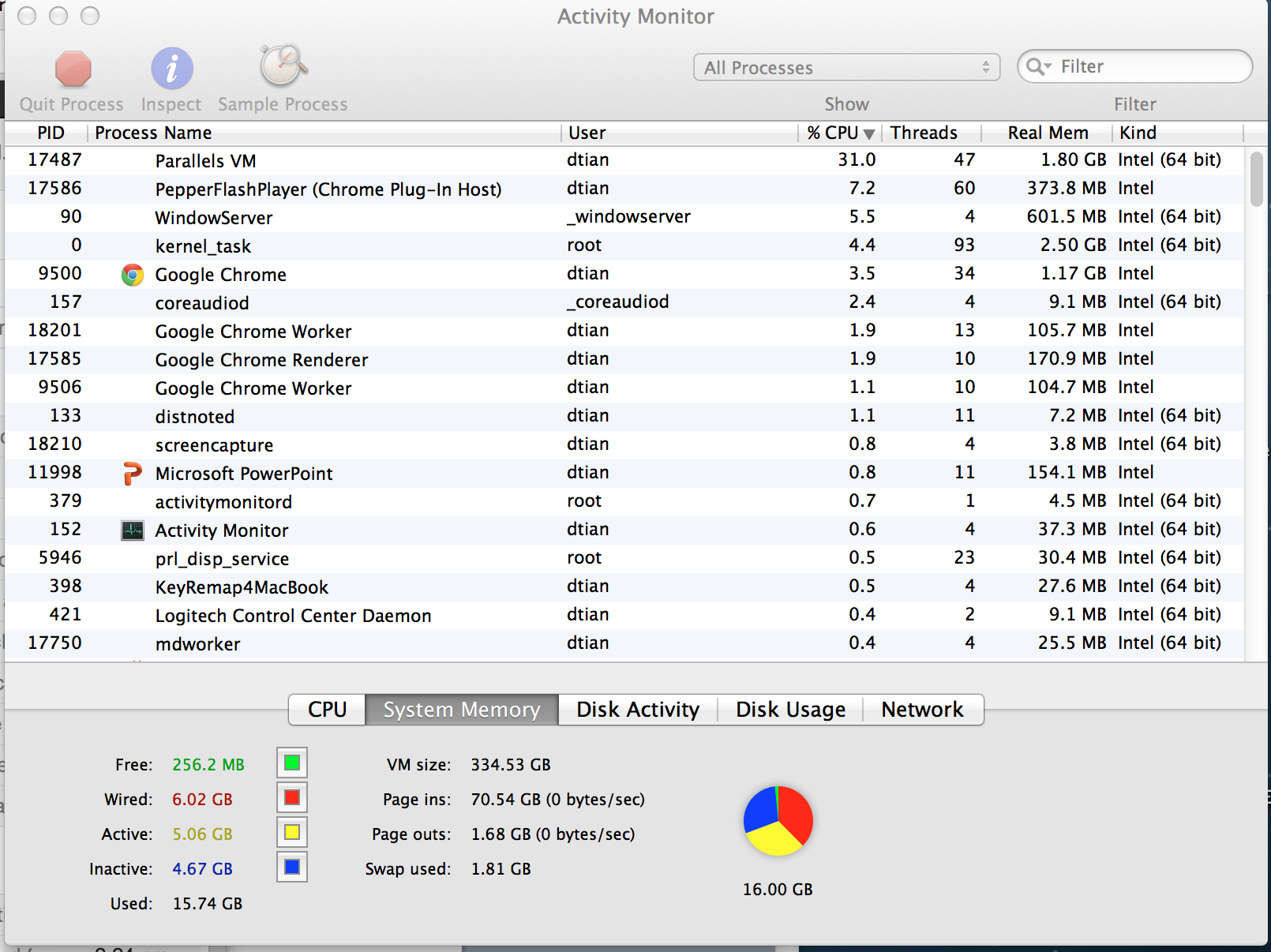Click the Page outs 1.68 GB value
1271x952 pixels.
[553, 834]
